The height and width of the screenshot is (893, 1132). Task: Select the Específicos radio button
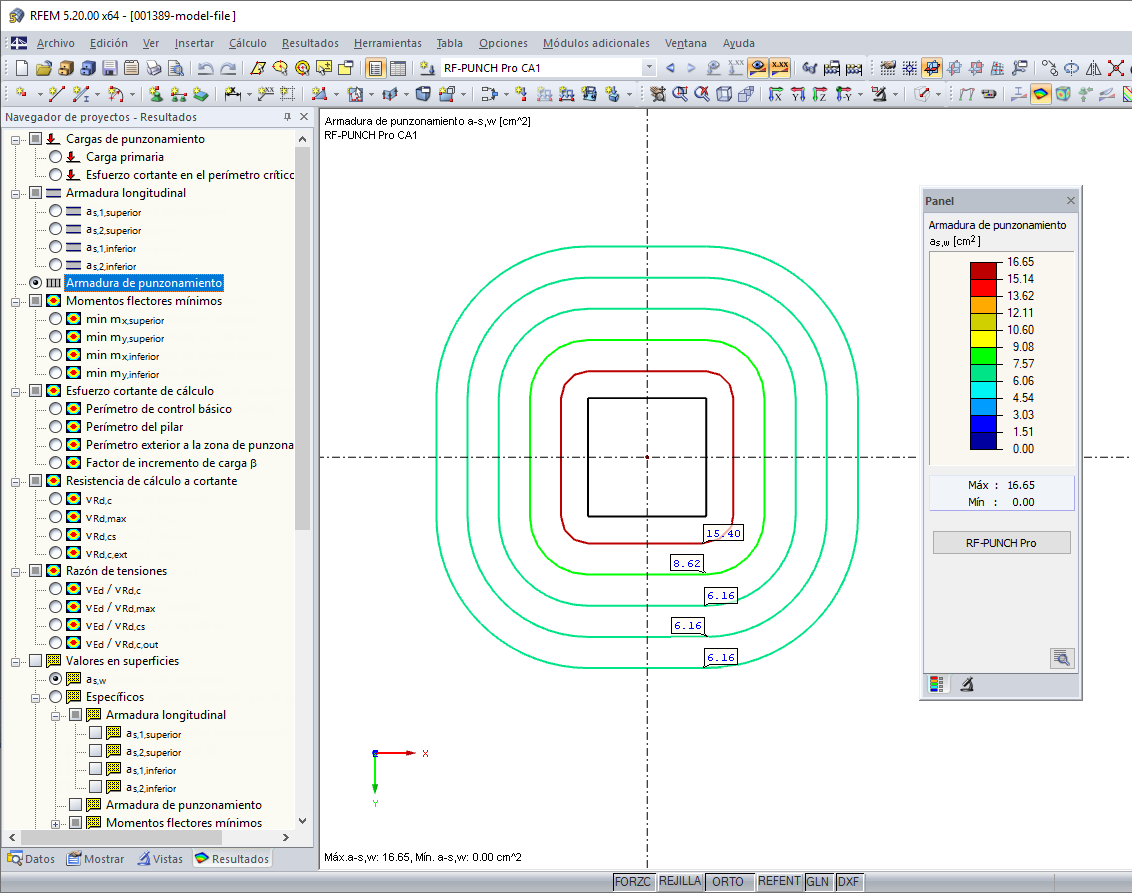click(x=56, y=697)
